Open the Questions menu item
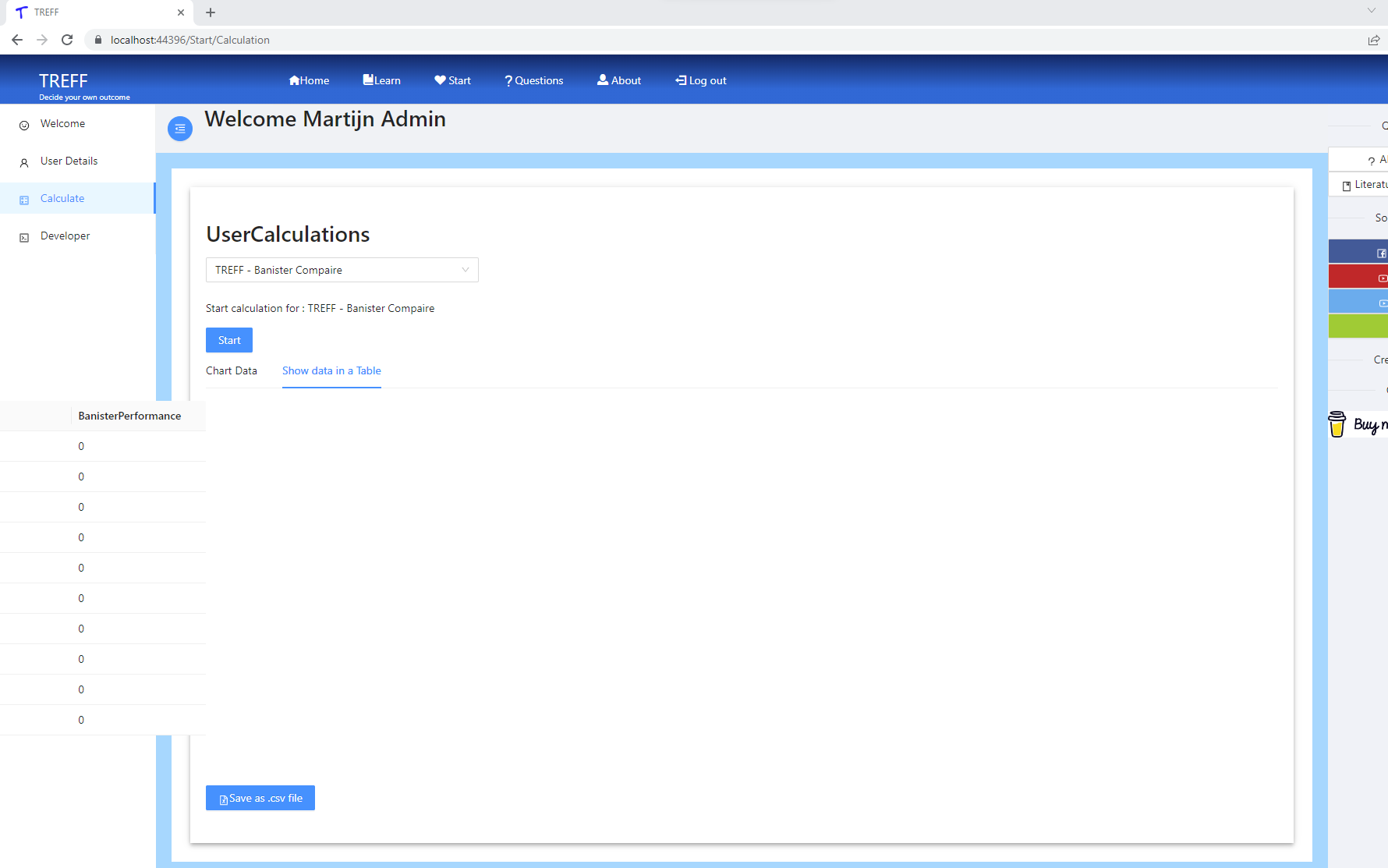The width and height of the screenshot is (1388, 868). [x=533, y=80]
